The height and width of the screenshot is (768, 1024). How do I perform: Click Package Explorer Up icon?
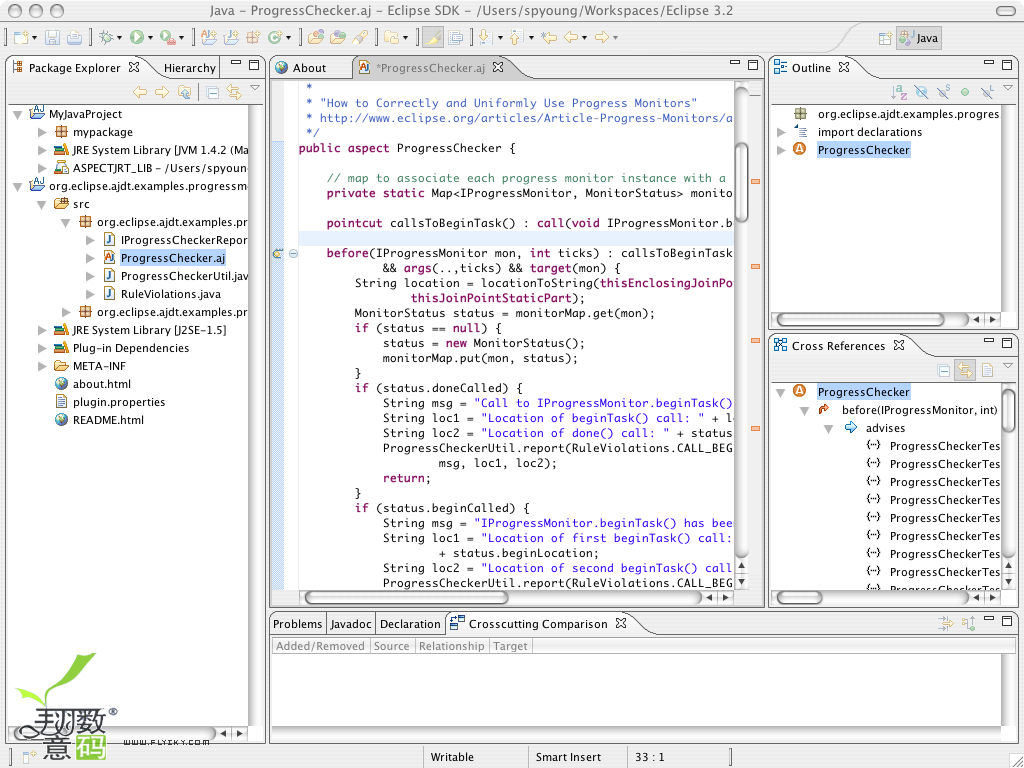click(x=185, y=93)
